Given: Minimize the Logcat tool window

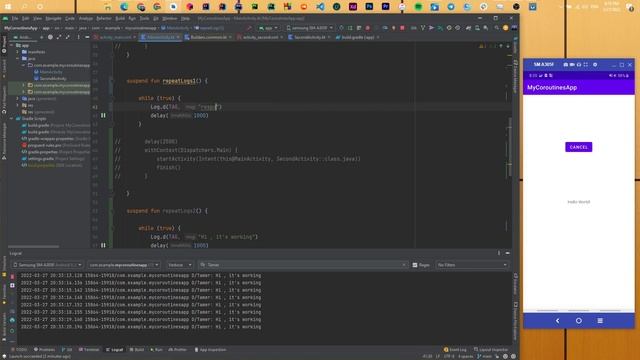Looking at the screenshot, I should (507, 253).
